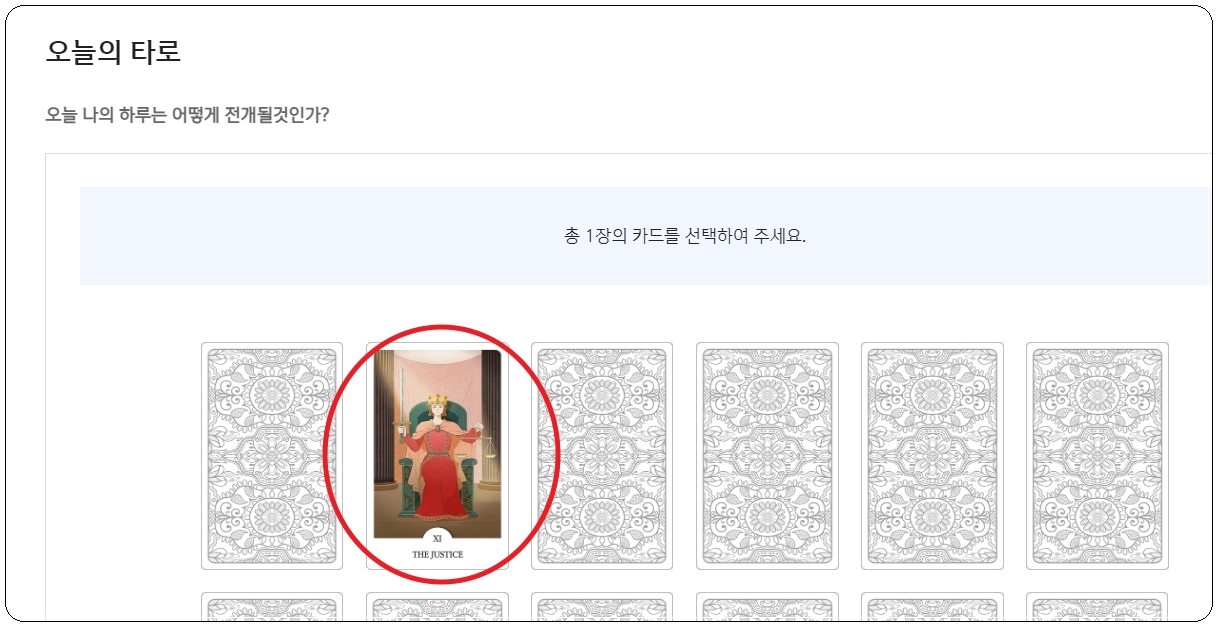
Task: Pick the fourth card in the bottom row
Action: pyautogui.click(x=767, y=607)
